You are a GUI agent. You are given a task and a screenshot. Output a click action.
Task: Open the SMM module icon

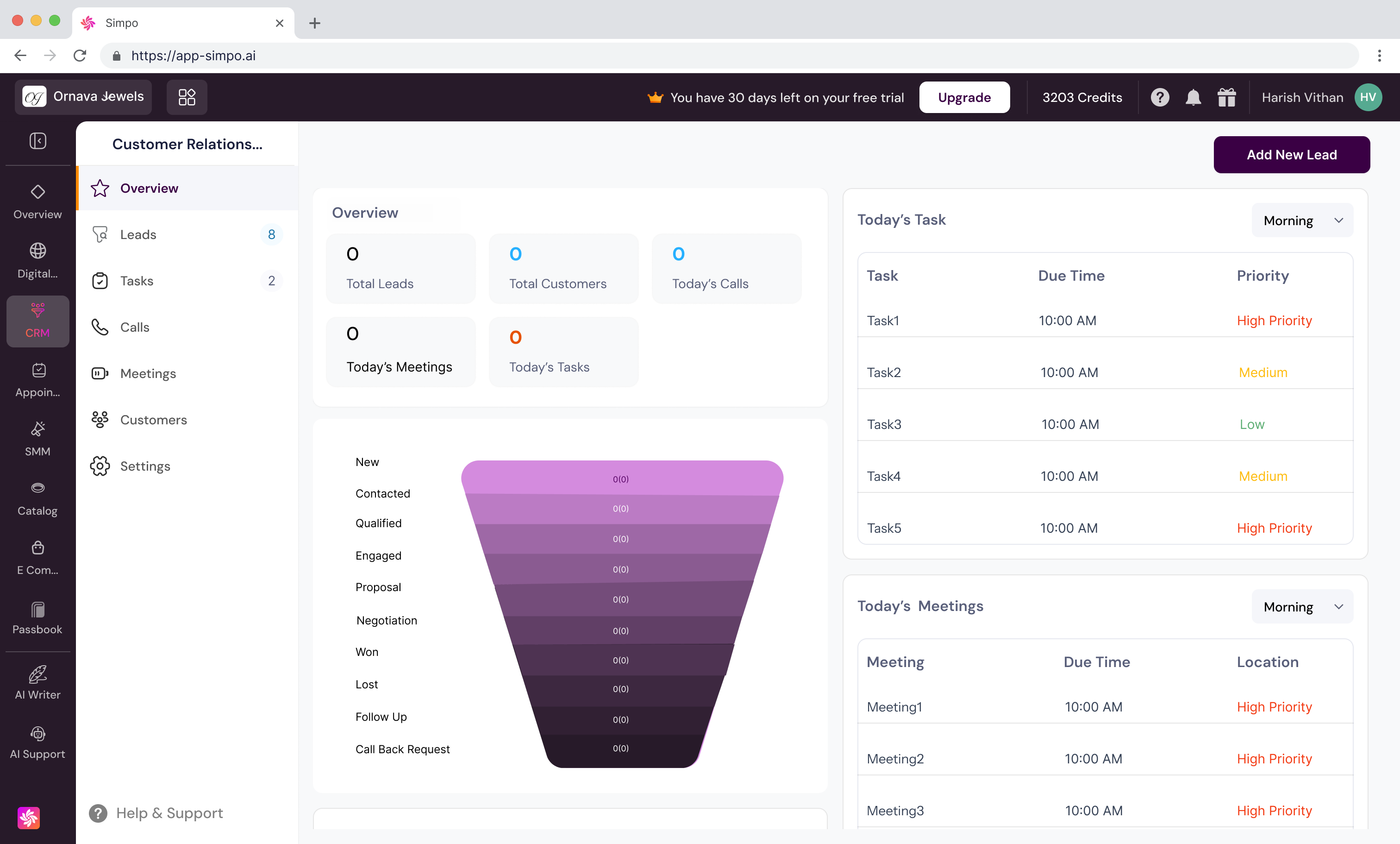coord(37,439)
